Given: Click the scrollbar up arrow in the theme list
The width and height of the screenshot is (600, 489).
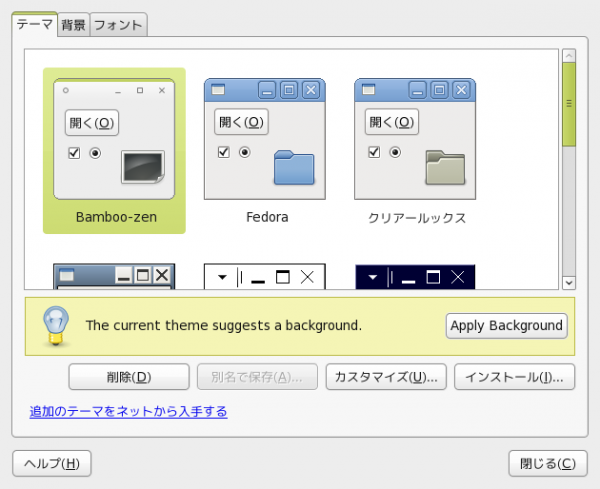Looking at the screenshot, I should click(x=569, y=56).
